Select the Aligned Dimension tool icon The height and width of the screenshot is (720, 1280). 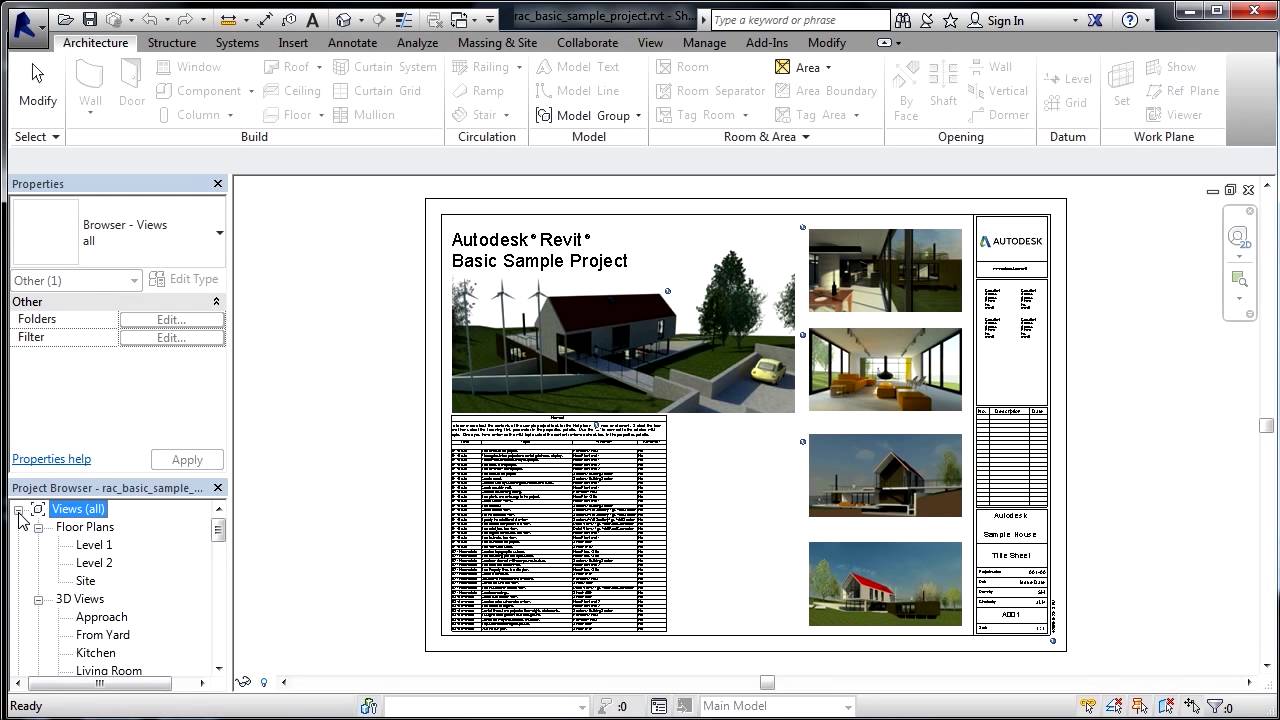(265, 20)
